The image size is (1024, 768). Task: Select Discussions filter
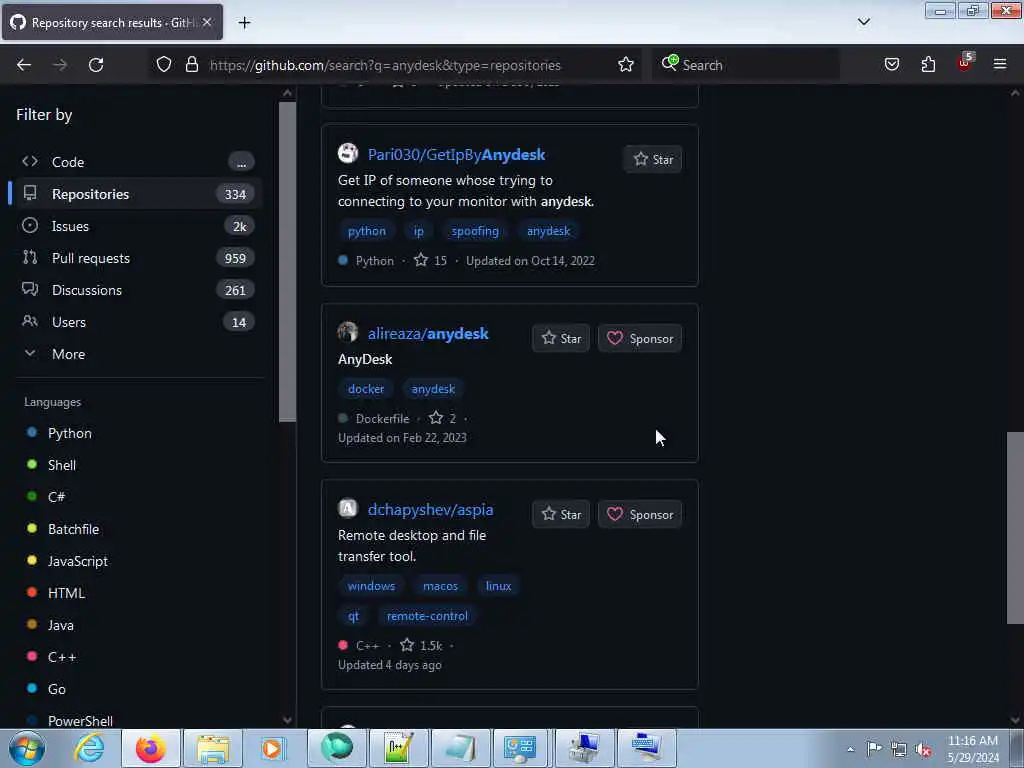pyautogui.click(x=137, y=290)
